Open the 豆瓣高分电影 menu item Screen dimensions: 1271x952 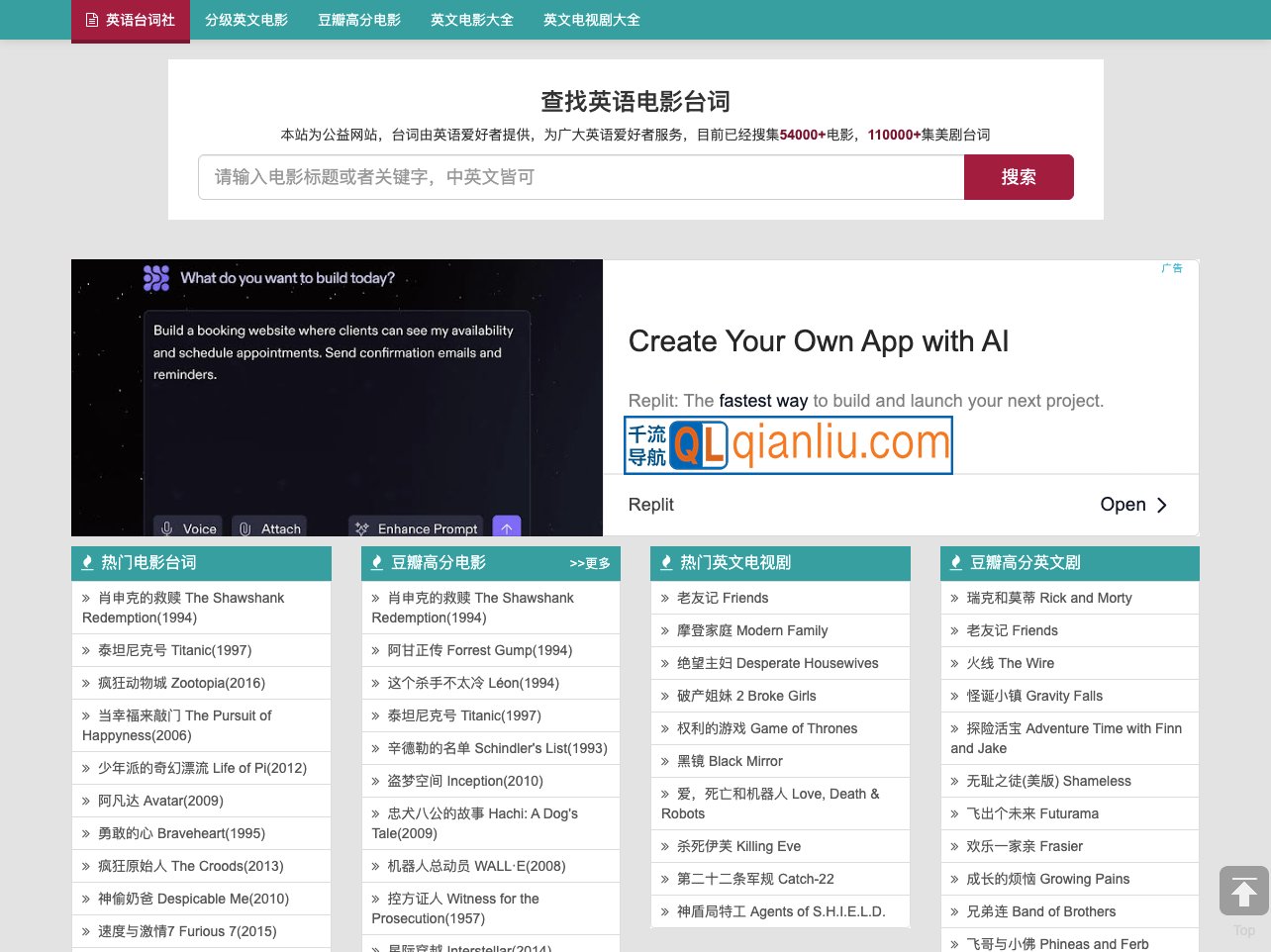point(359,20)
